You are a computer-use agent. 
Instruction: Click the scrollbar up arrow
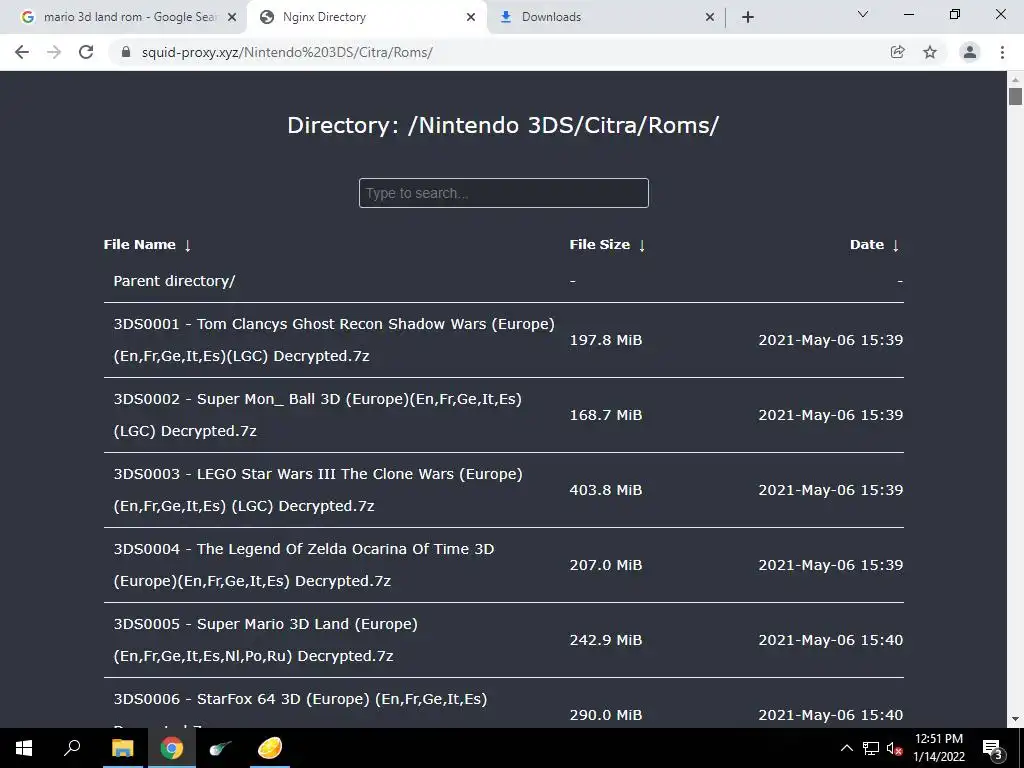(x=1015, y=79)
